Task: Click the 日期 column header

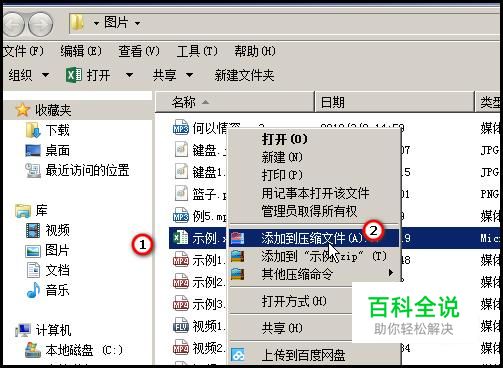Action: coord(395,102)
